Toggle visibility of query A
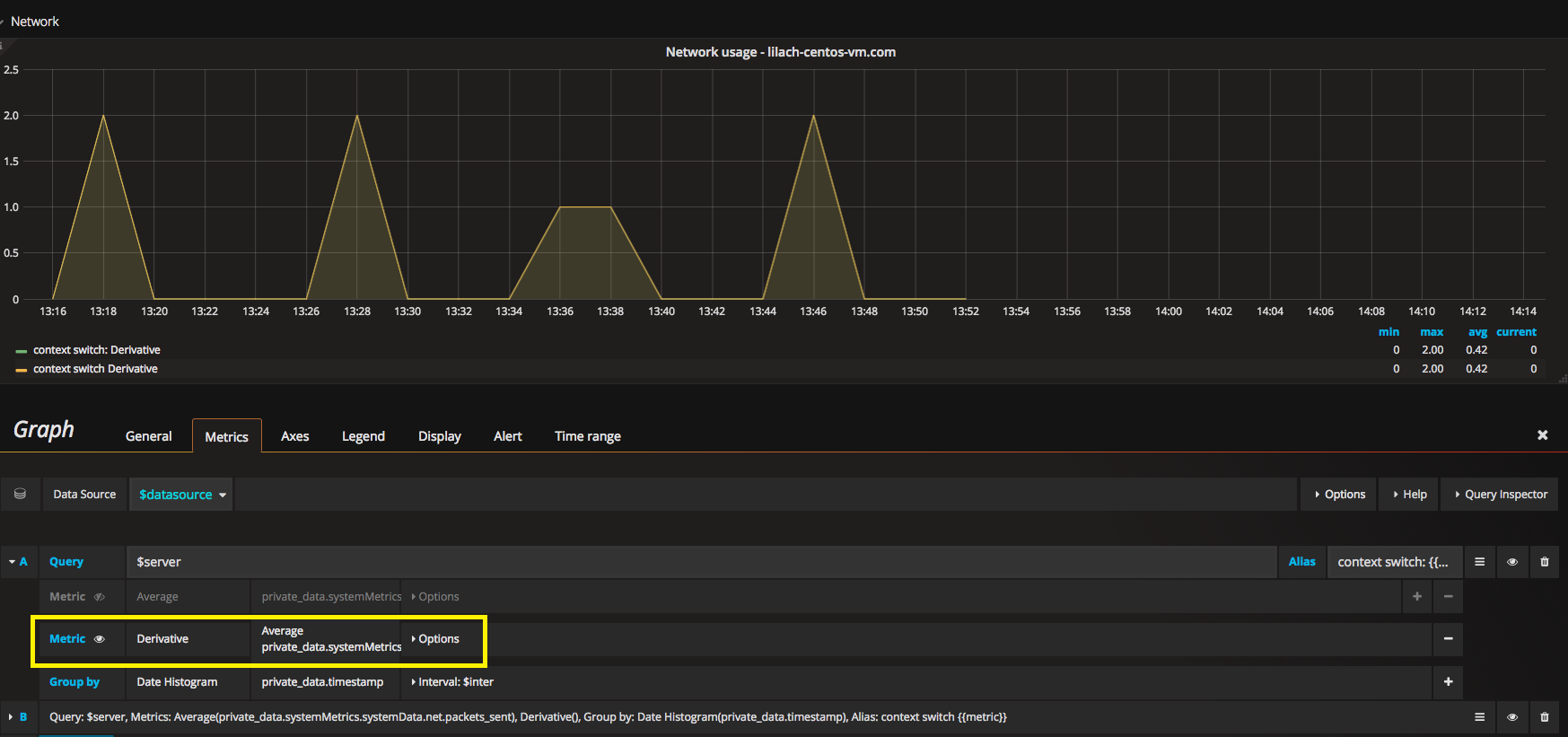 click(1512, 562)
